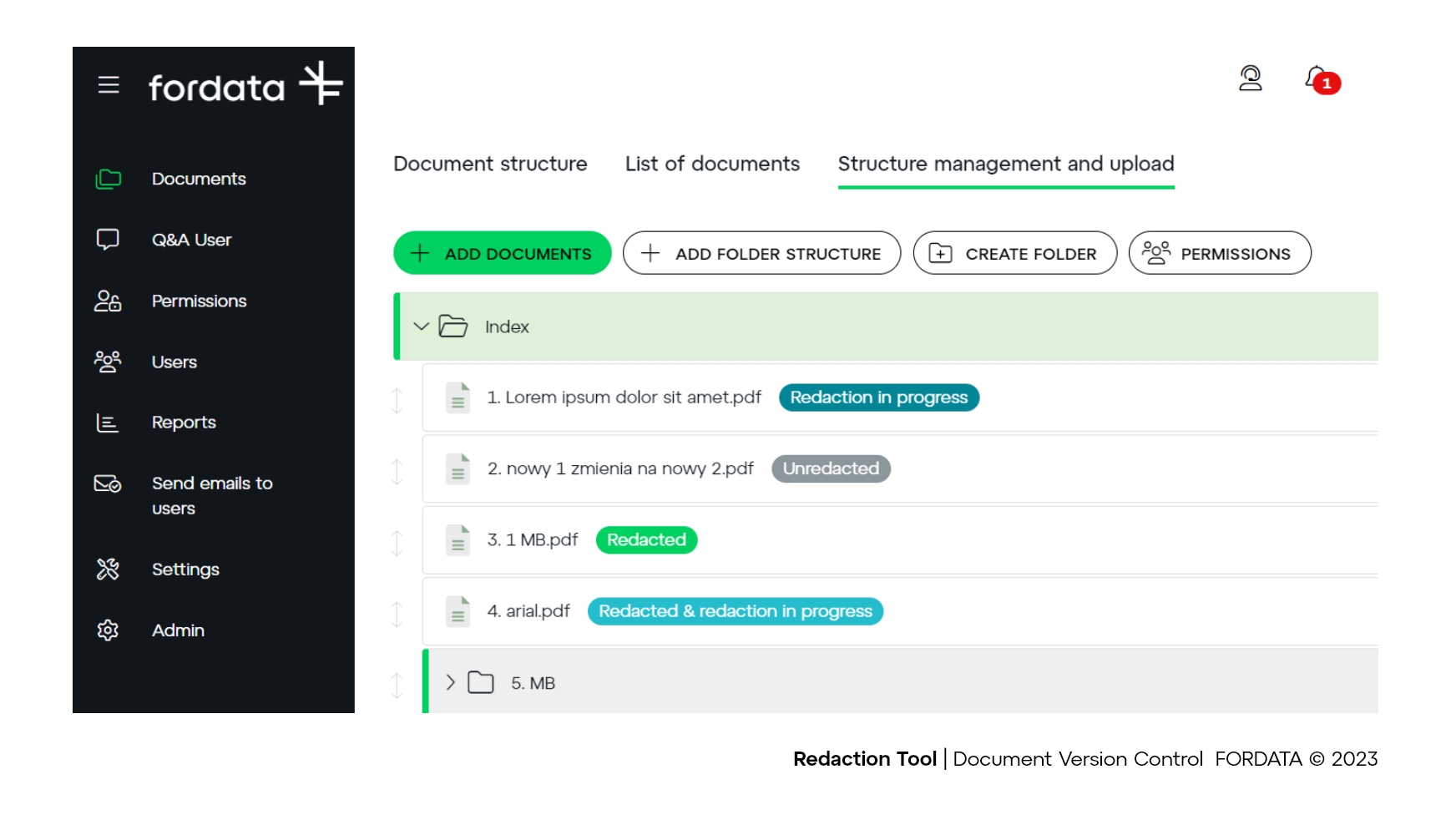Click the Permissions user-lock icon in sidebar

pos(108,301)
